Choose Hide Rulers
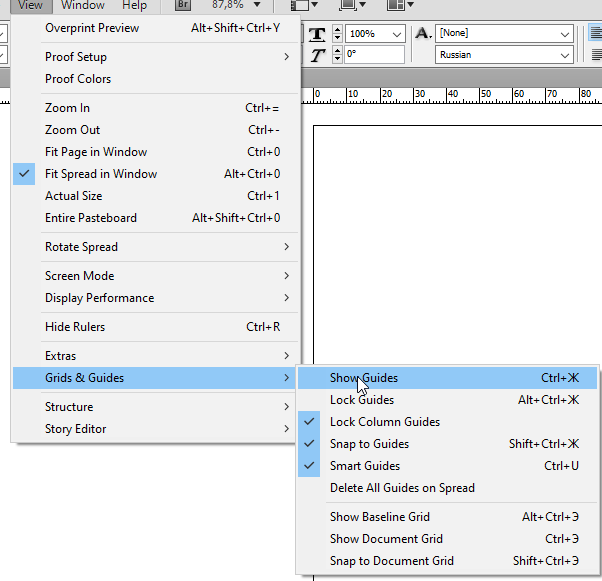The width and height of the screenshot is (602, 581). coord(156,327)
